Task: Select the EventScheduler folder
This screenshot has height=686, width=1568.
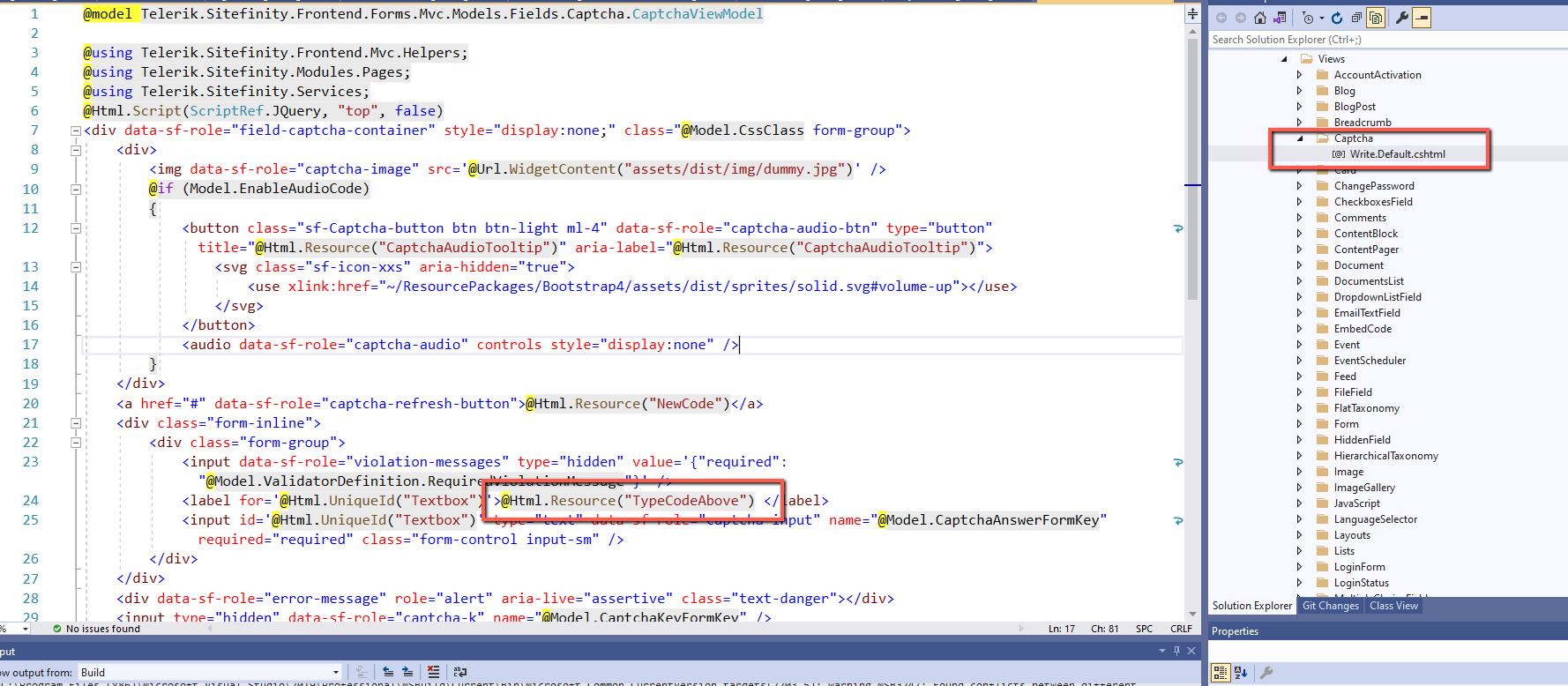Action: tap(1370, 361)
